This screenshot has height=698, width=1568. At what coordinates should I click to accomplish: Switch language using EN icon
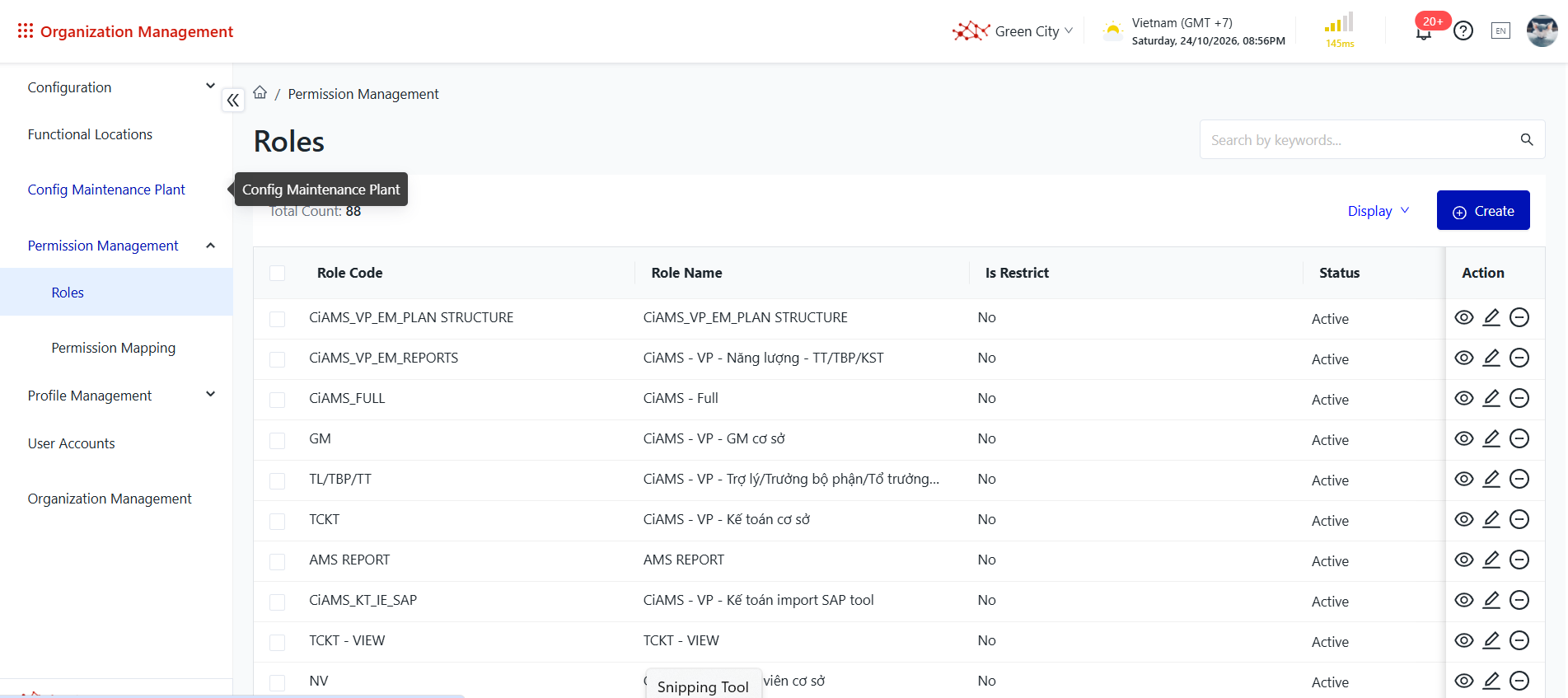(1501, 31)
